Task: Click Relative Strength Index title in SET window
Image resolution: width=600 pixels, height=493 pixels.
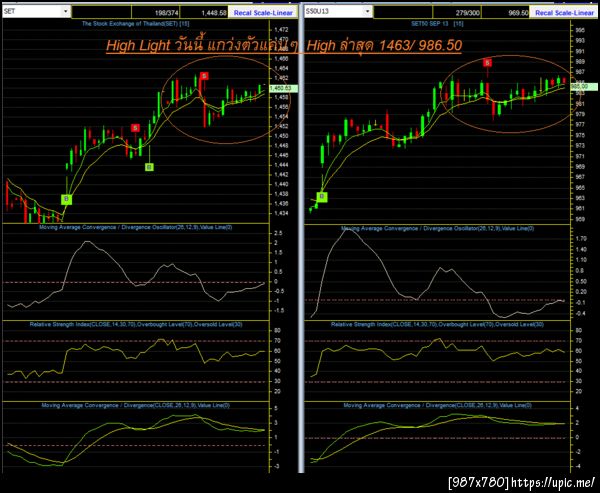Action: [x=136, y=325]
